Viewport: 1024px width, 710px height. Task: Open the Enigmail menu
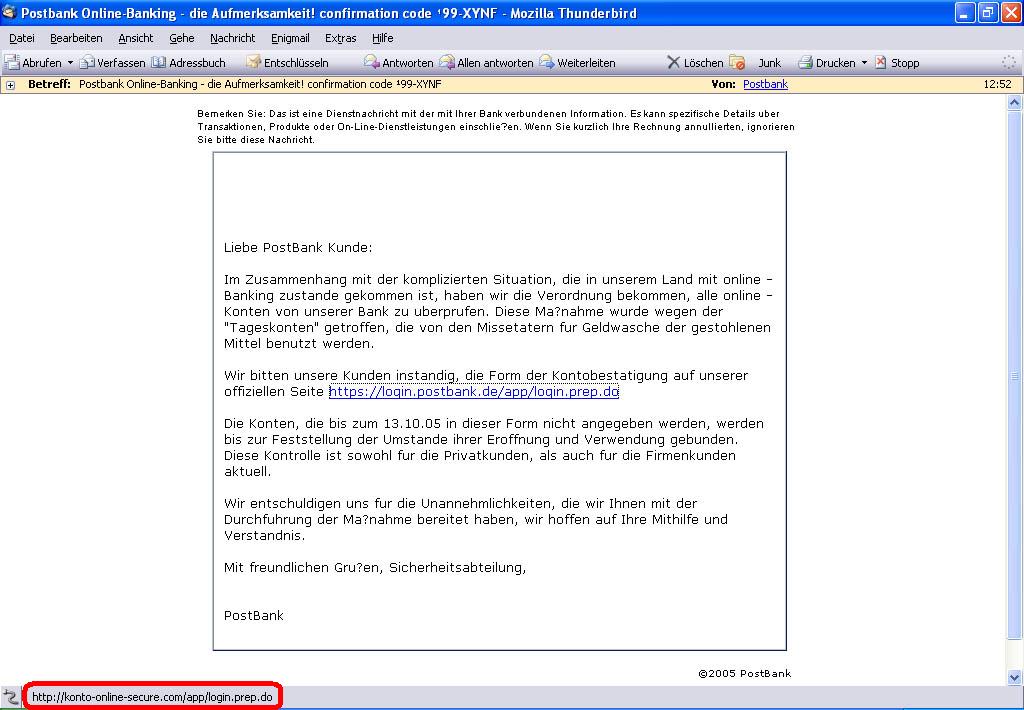click(x=290, y=38)
